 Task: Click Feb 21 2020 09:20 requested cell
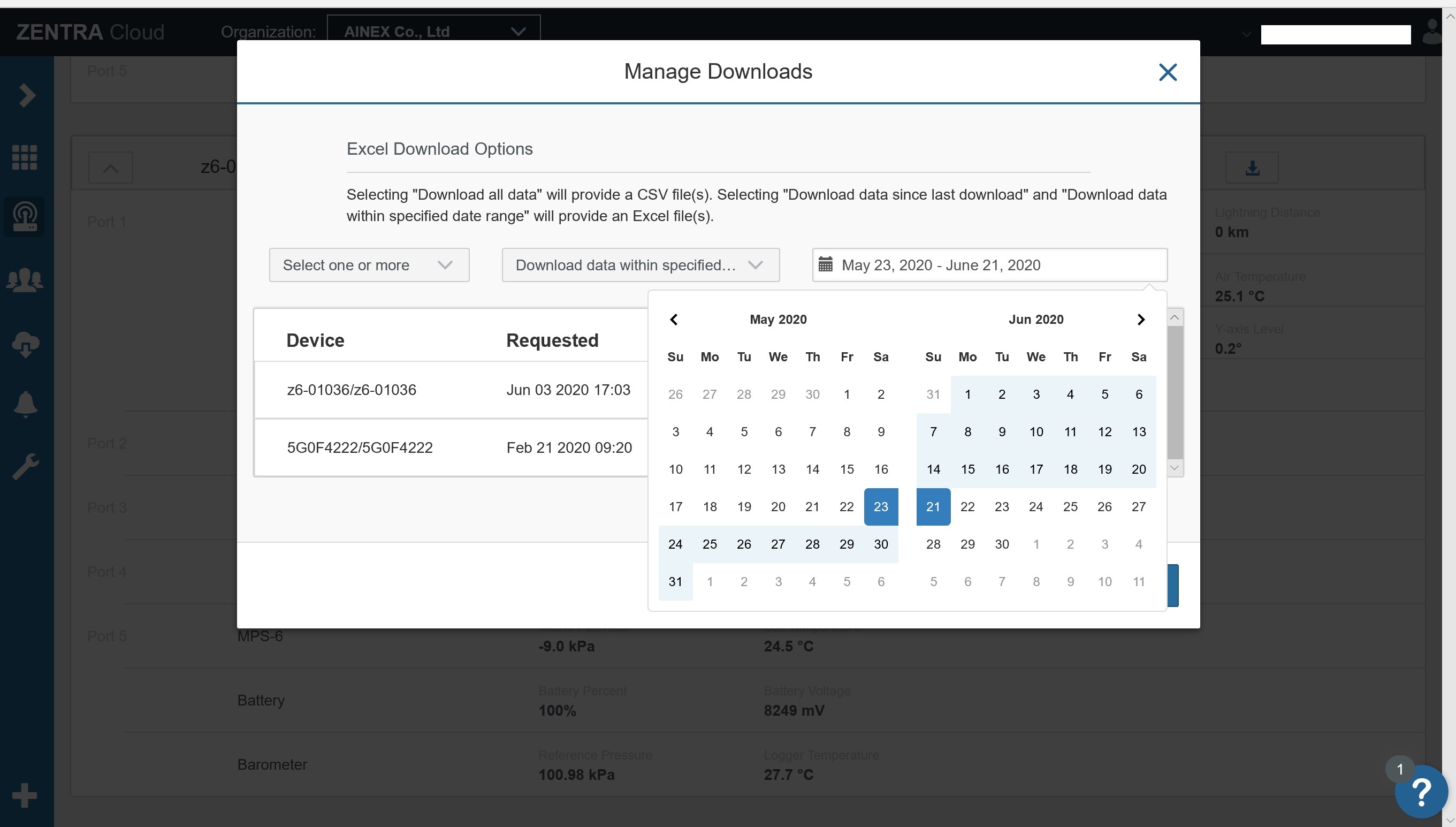point(569,447)
